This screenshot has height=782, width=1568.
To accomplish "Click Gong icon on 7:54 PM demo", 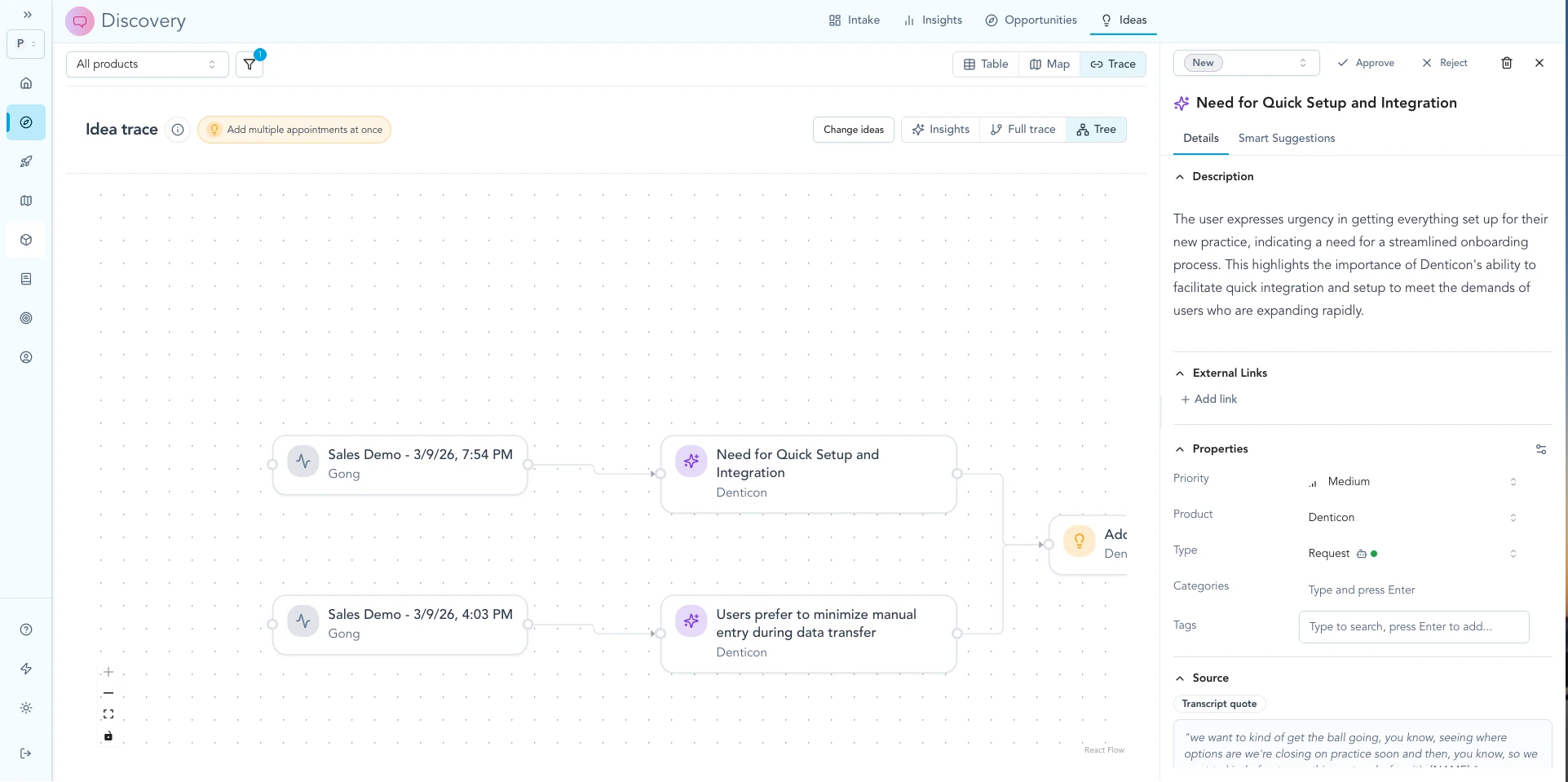I will [x=303, y=462].
